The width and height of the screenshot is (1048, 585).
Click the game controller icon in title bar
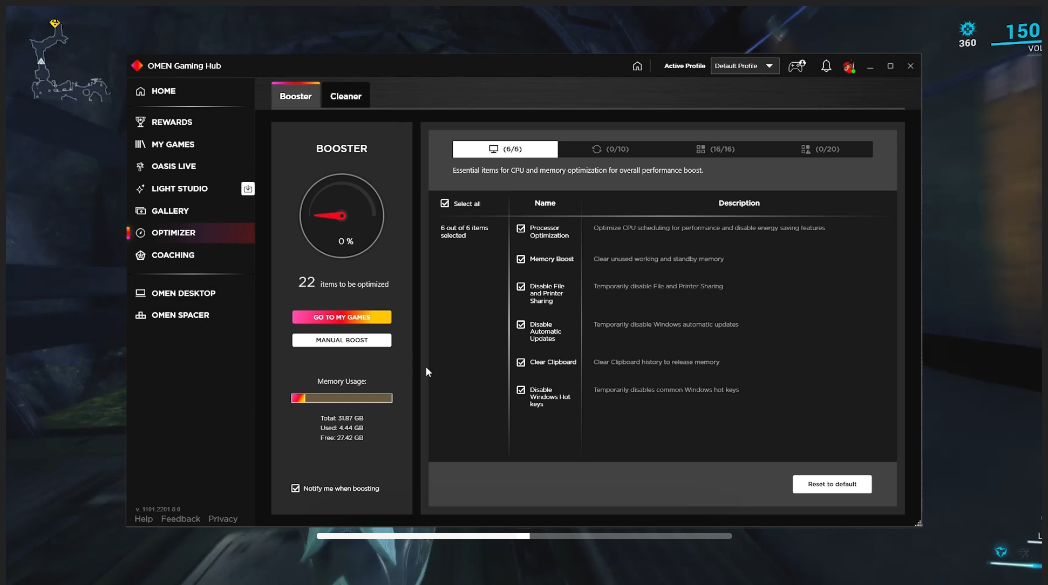tap(796, 66)
